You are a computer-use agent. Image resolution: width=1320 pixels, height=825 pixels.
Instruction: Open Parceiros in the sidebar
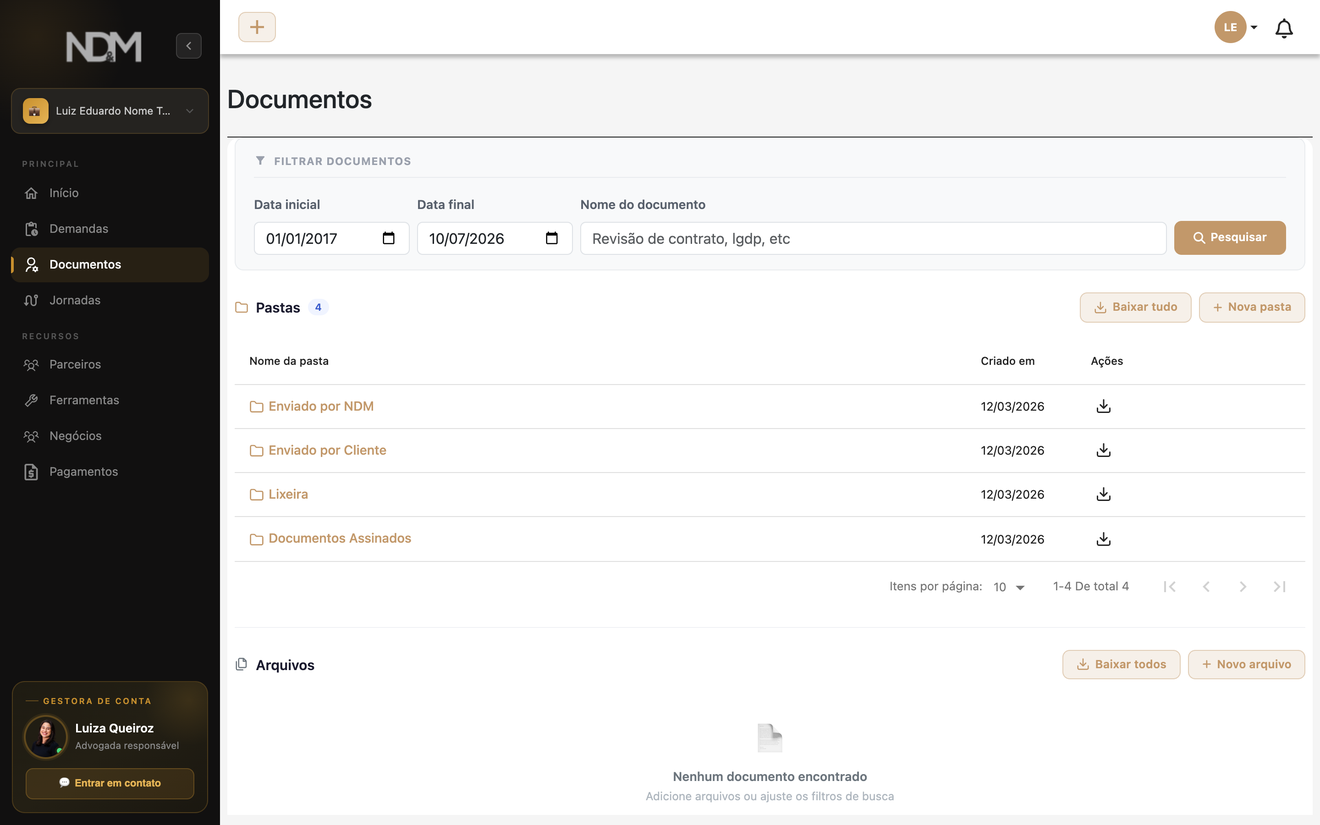(x=110, y=364)
